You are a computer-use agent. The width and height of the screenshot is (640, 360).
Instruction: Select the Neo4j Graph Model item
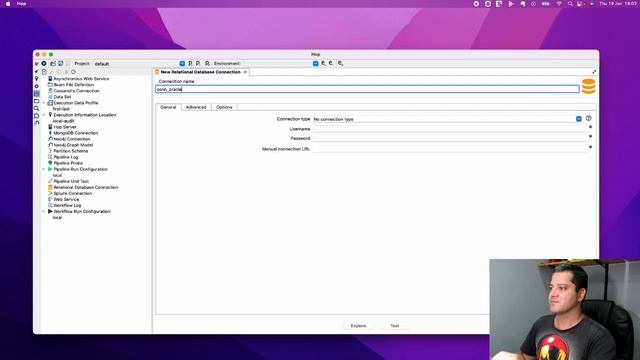(x=73, y=145)
